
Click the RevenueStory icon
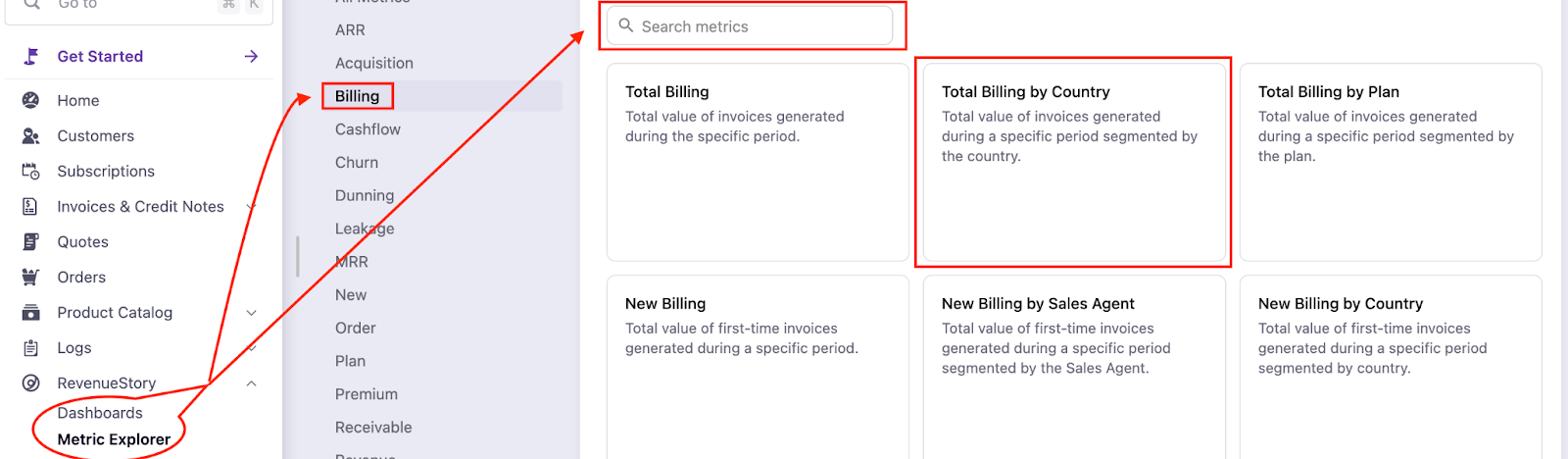pos(30,382)
